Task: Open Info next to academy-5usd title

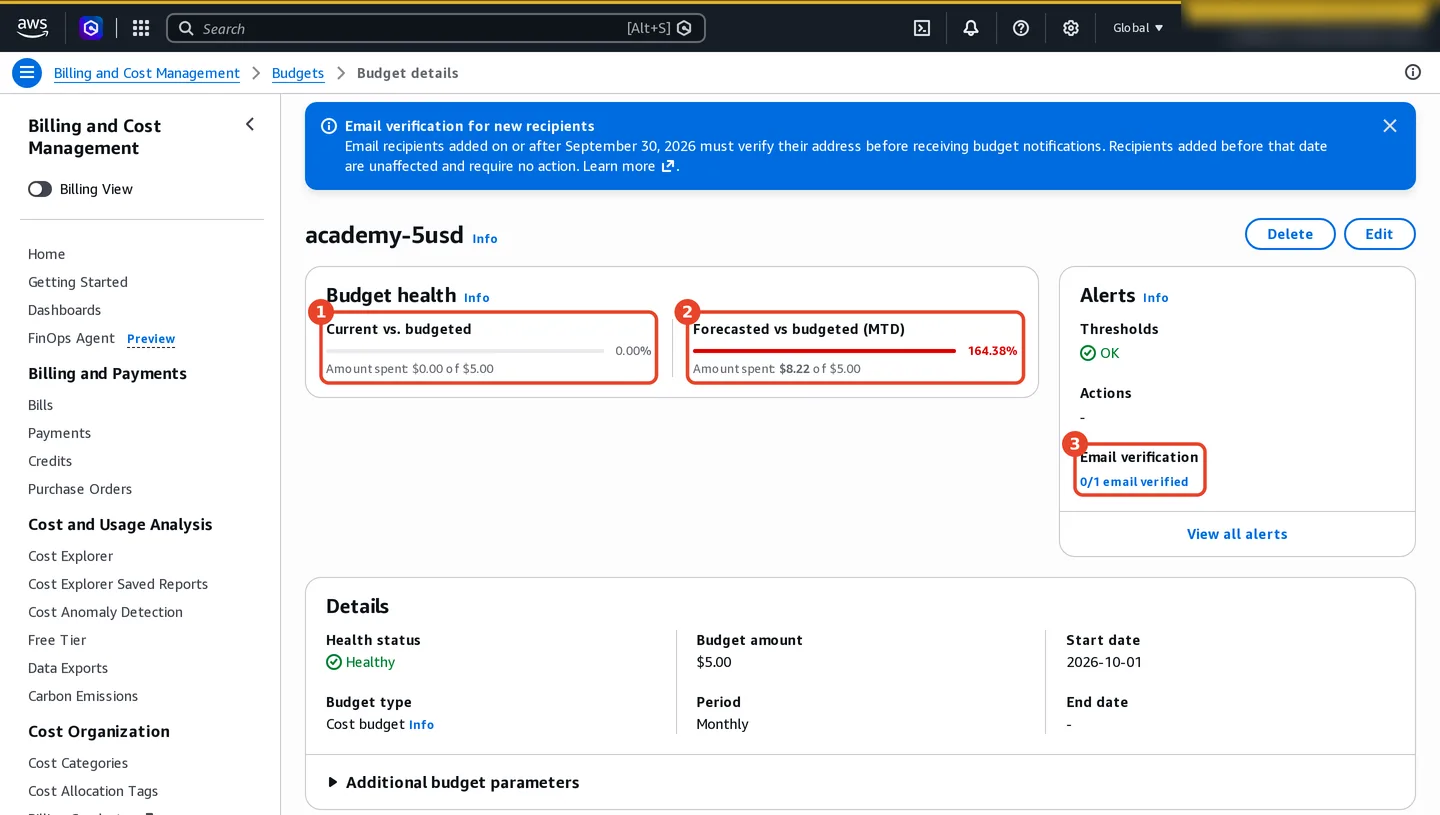Action: pos(485,239)
